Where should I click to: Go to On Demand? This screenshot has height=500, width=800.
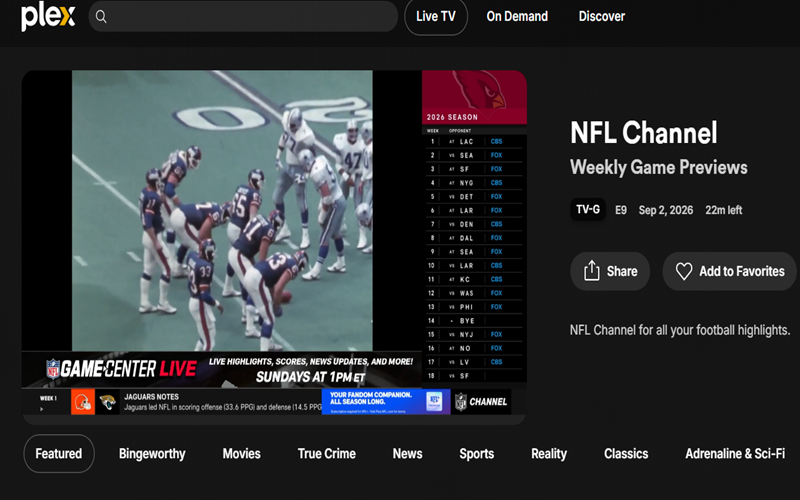[x=517, y=16]
